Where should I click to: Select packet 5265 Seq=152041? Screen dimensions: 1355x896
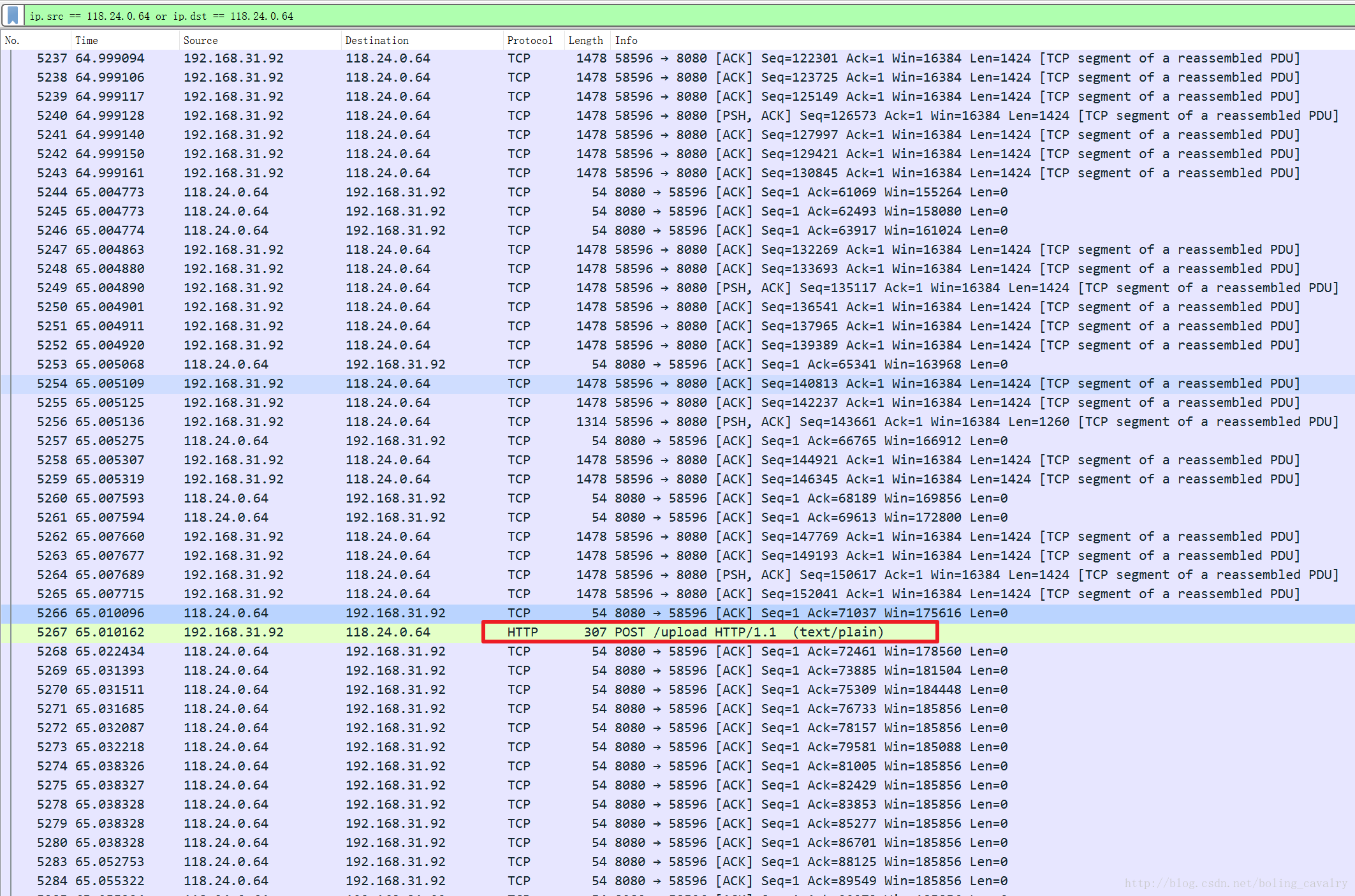pos(677,594)
